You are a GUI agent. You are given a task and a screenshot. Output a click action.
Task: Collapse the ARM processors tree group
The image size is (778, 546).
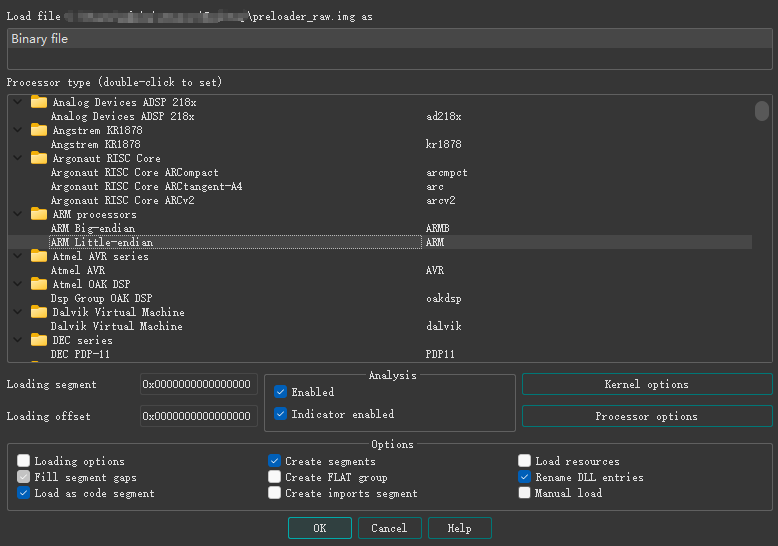coord(16,214)
